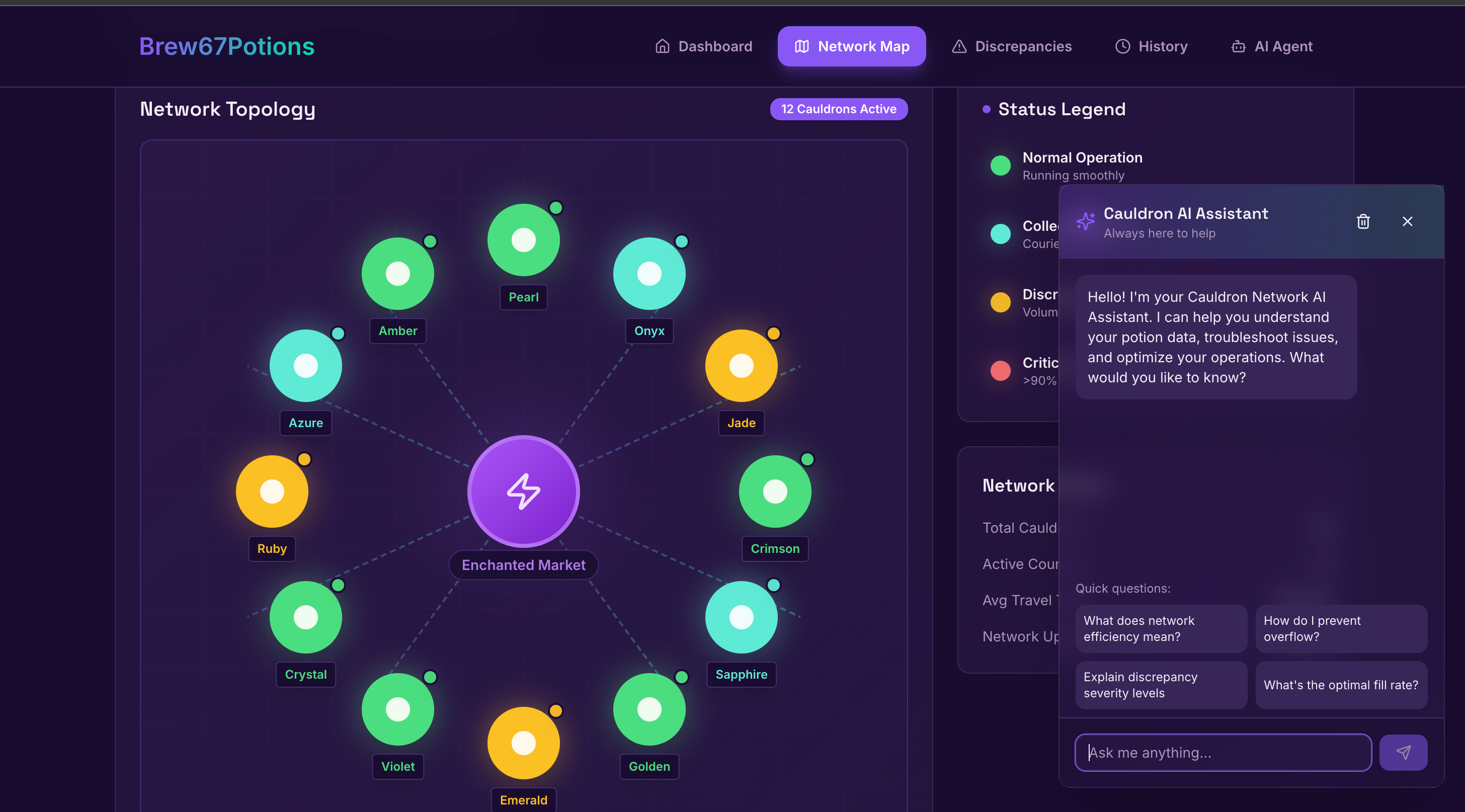Choose "How do I prevent overflow?" question
The height and width of the screenshot is (812, 1465).
point(1340,628)
